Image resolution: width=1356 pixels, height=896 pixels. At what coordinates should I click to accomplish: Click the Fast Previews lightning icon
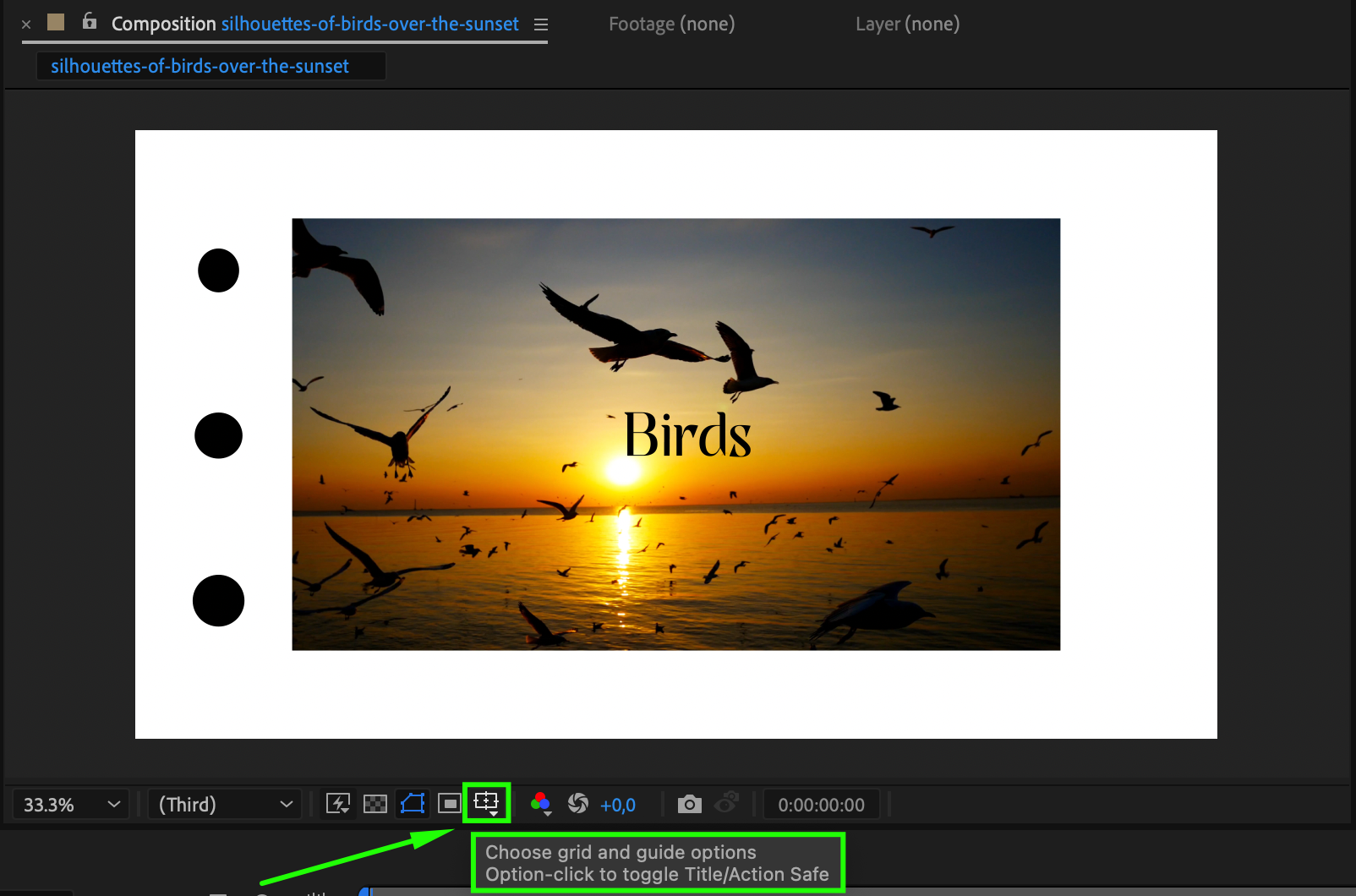tap(338, 804)
